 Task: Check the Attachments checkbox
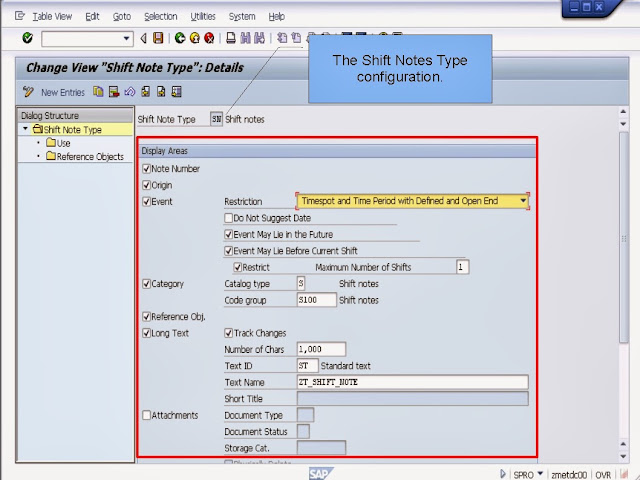pos(147,415)
